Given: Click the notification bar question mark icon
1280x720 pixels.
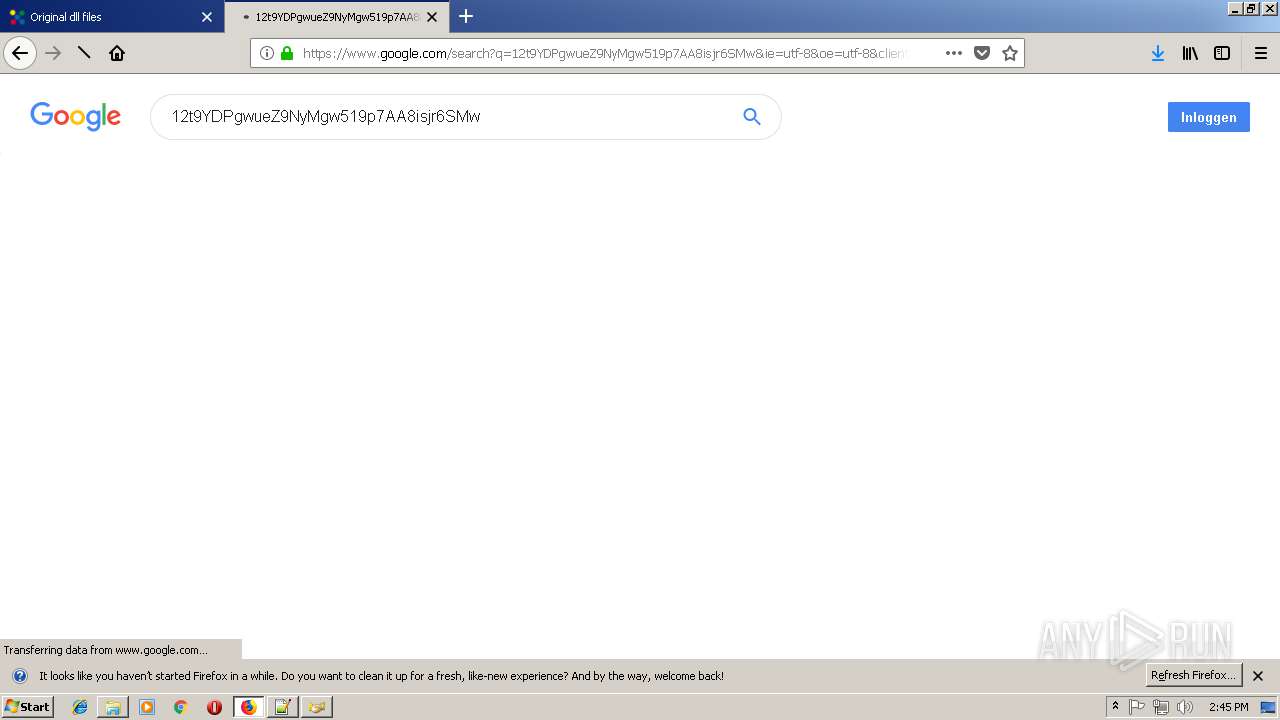Looking at the screenshot, I should (x=19, y=676).
